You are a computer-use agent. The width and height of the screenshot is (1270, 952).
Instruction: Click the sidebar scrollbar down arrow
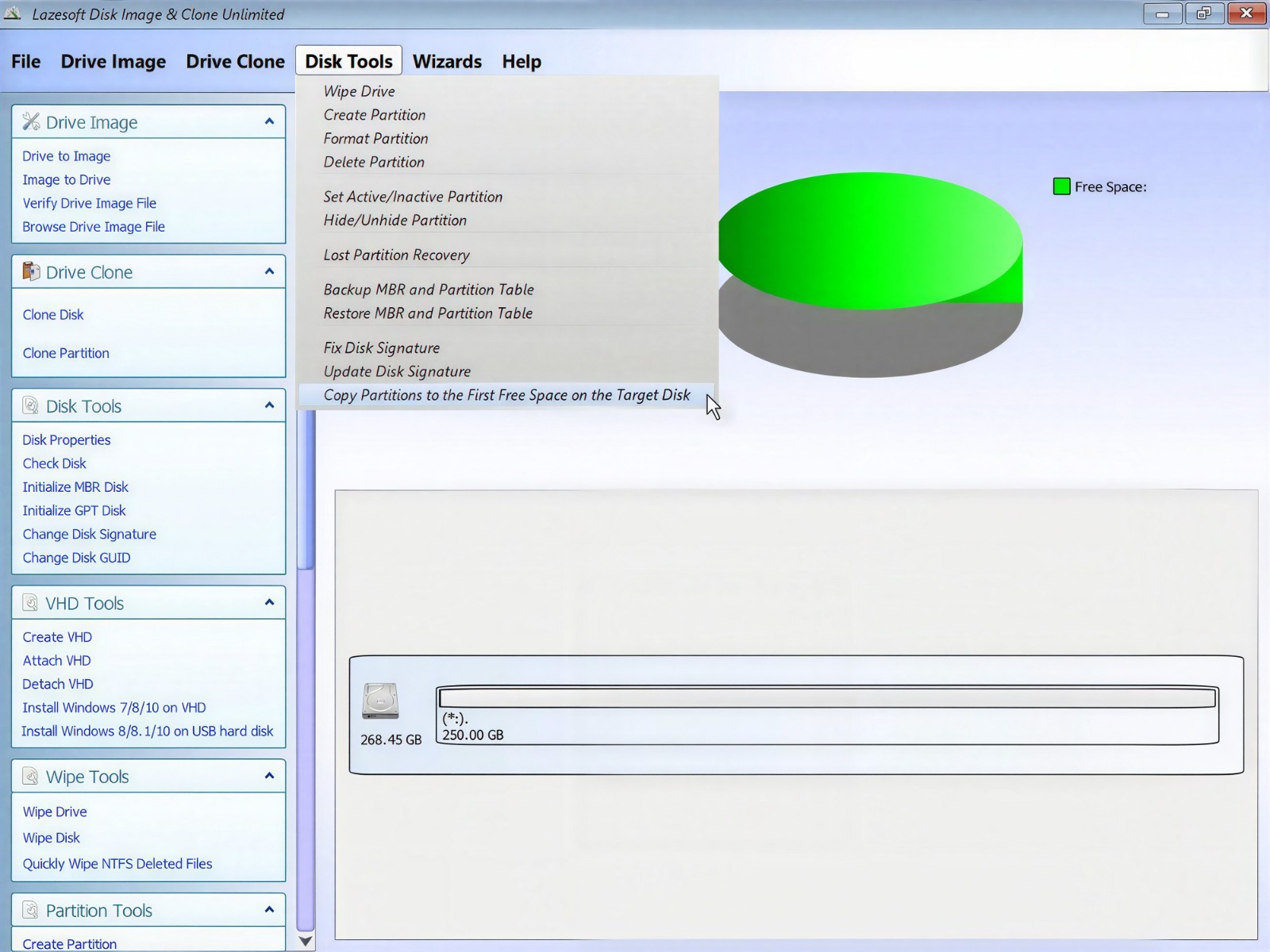[x=306, y=942]
